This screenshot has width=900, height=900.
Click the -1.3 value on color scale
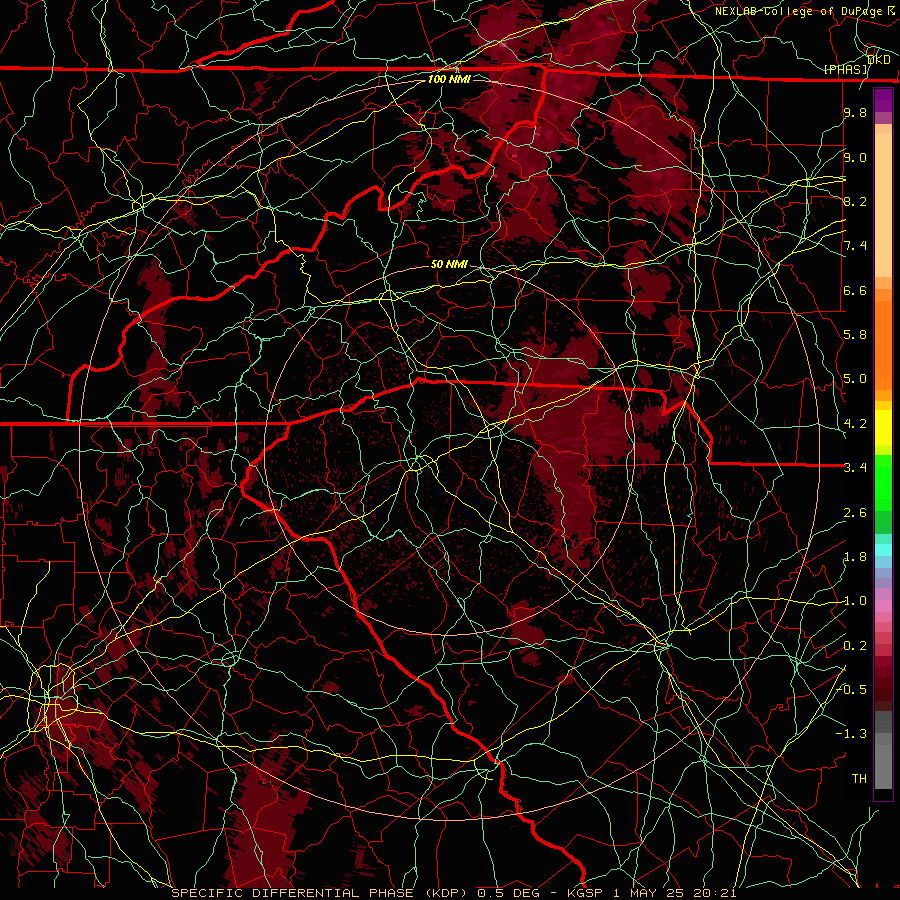point(851,734)
